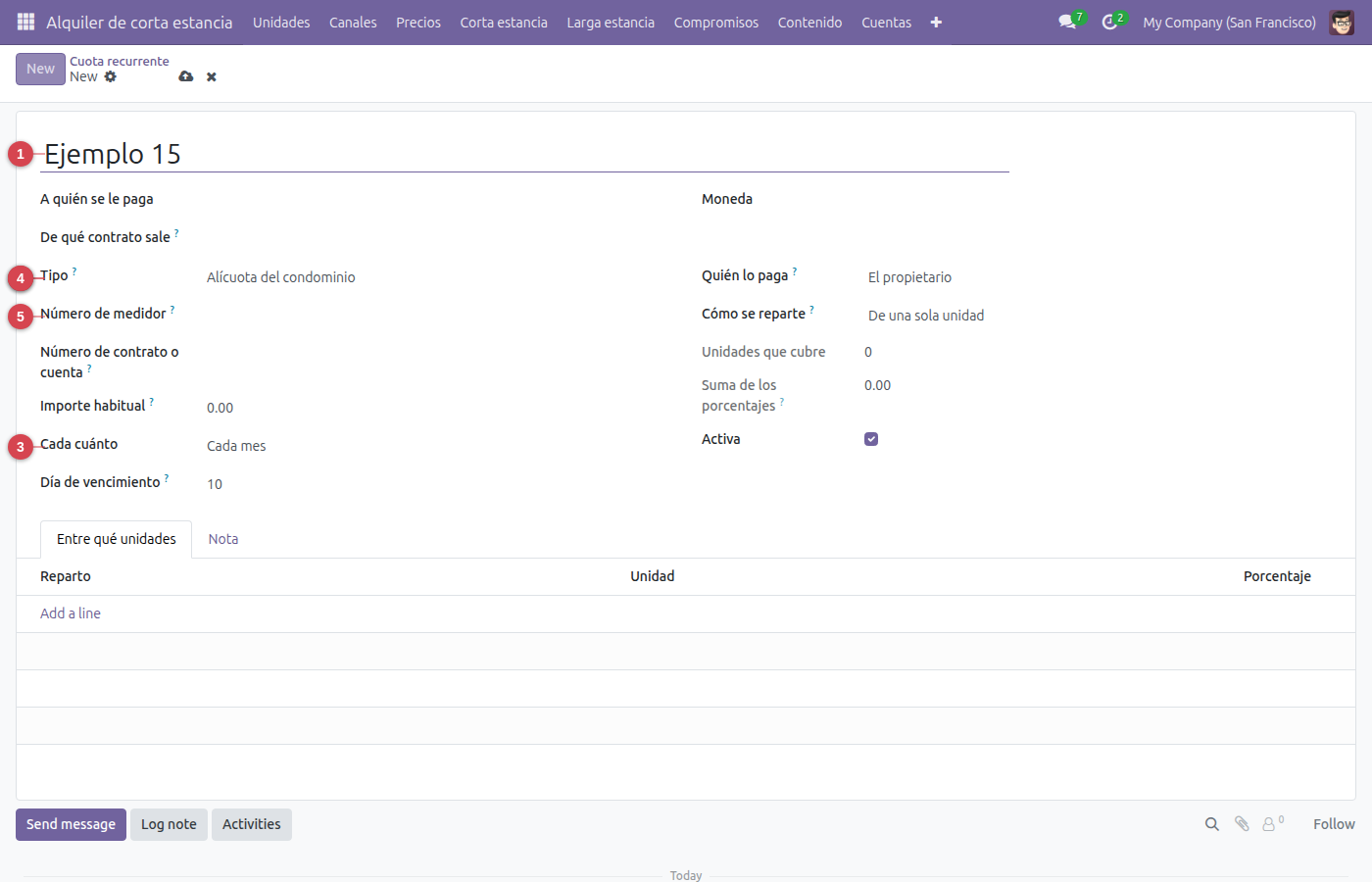
Task: Open the apps grid home menu
Action: pos(26,22)
